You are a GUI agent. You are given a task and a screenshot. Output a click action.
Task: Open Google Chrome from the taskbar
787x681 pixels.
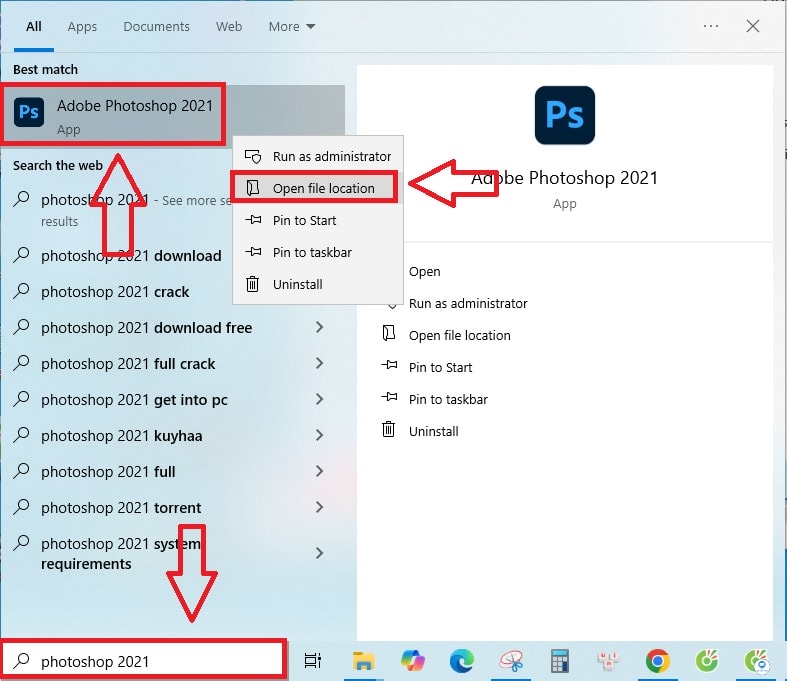click(x=658, y=660)
